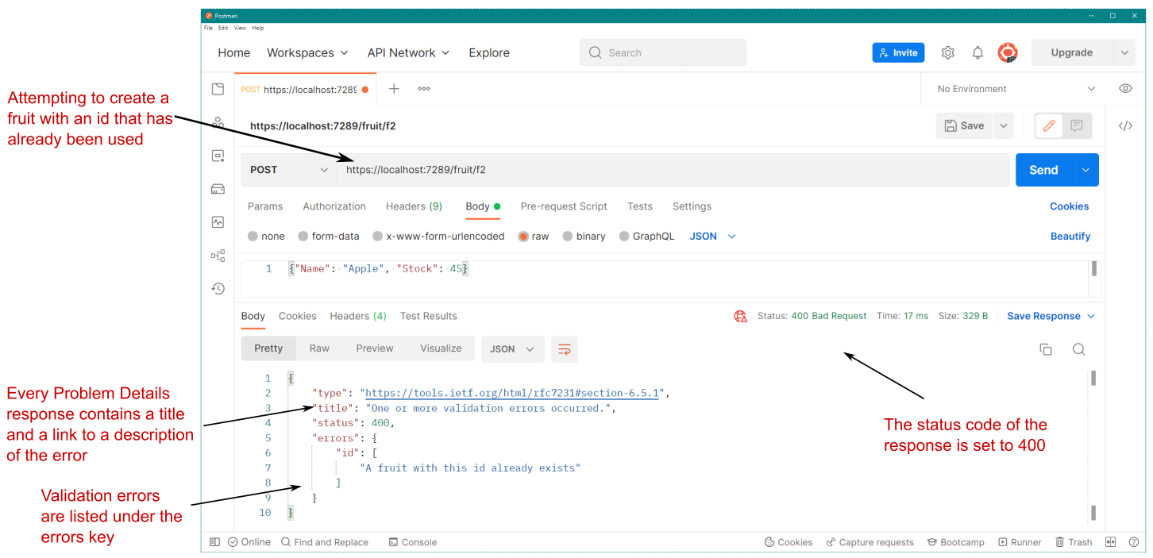Click the Beautify link
This screenshot has width=1153, height=558.
tap(1070, 237)
